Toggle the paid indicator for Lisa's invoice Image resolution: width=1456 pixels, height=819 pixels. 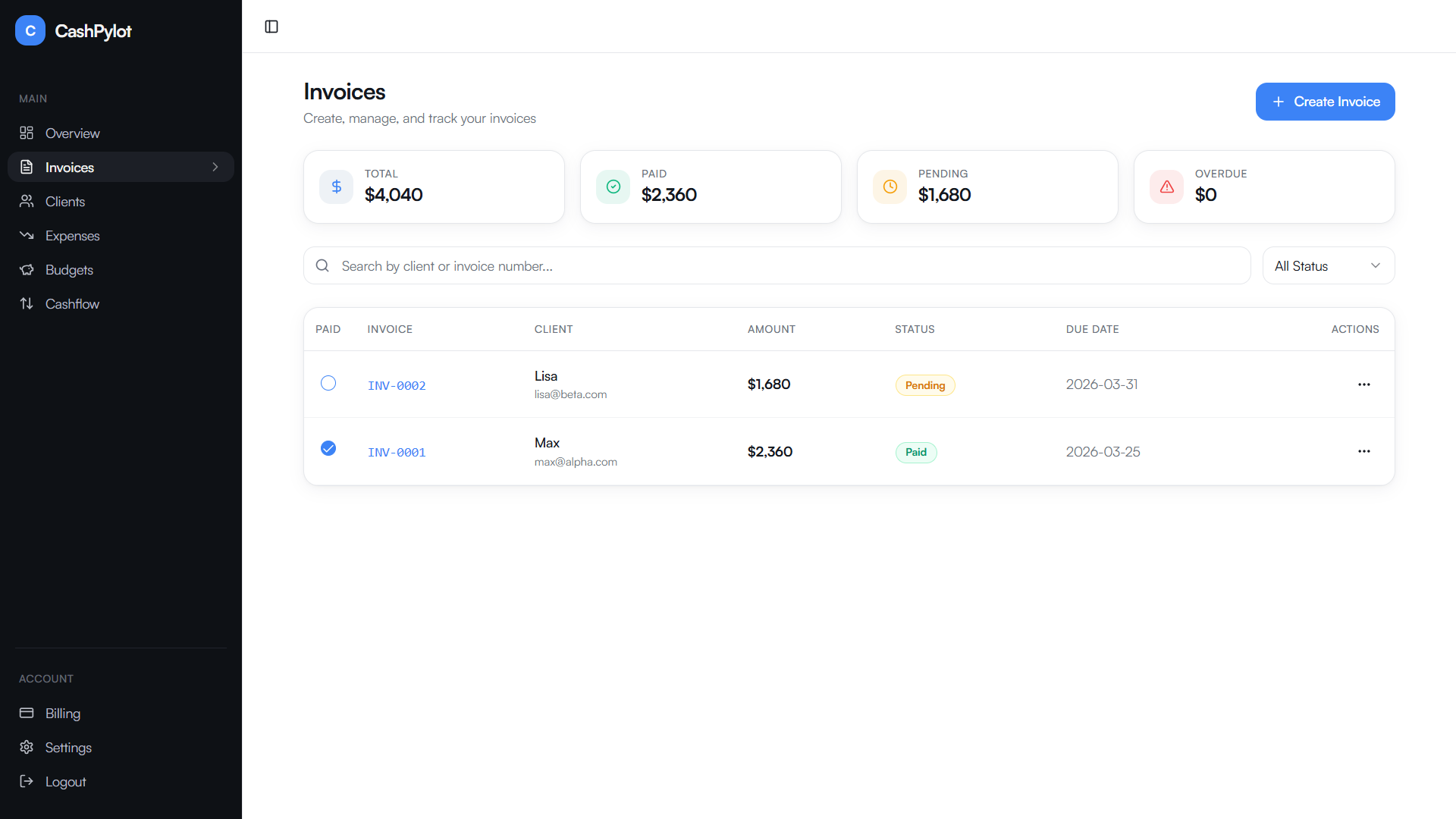point(328,383)
